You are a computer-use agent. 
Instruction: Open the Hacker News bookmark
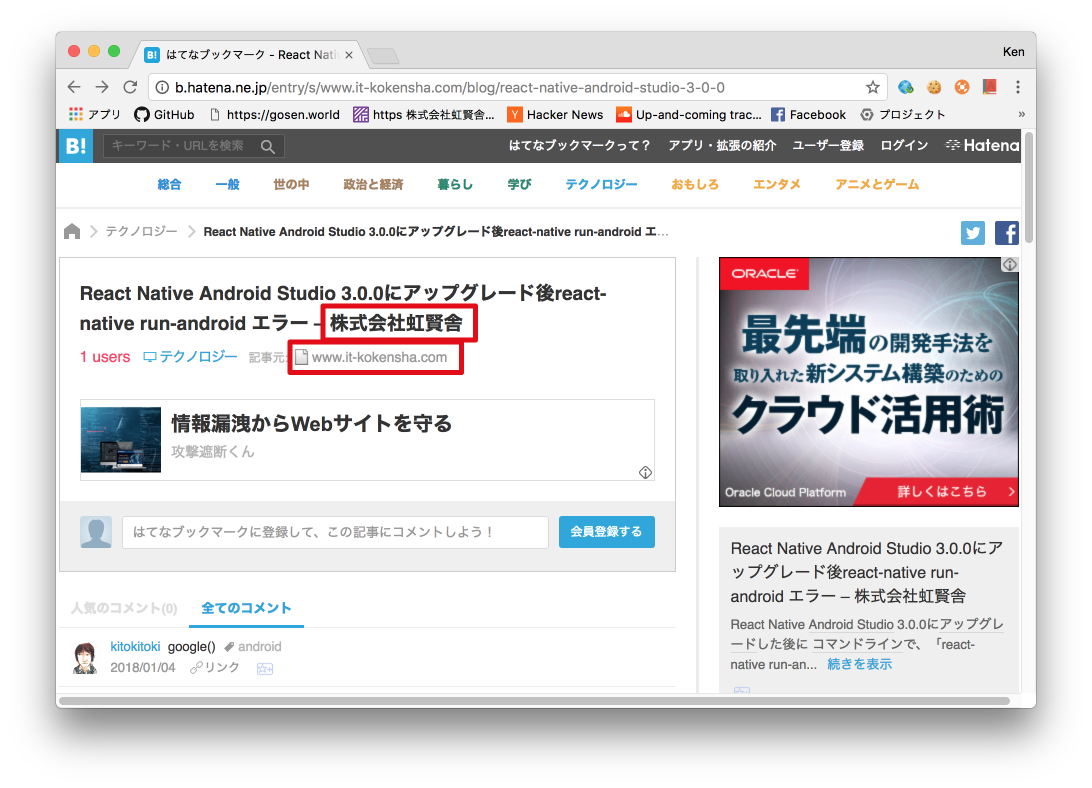click(x=555, y=114)
